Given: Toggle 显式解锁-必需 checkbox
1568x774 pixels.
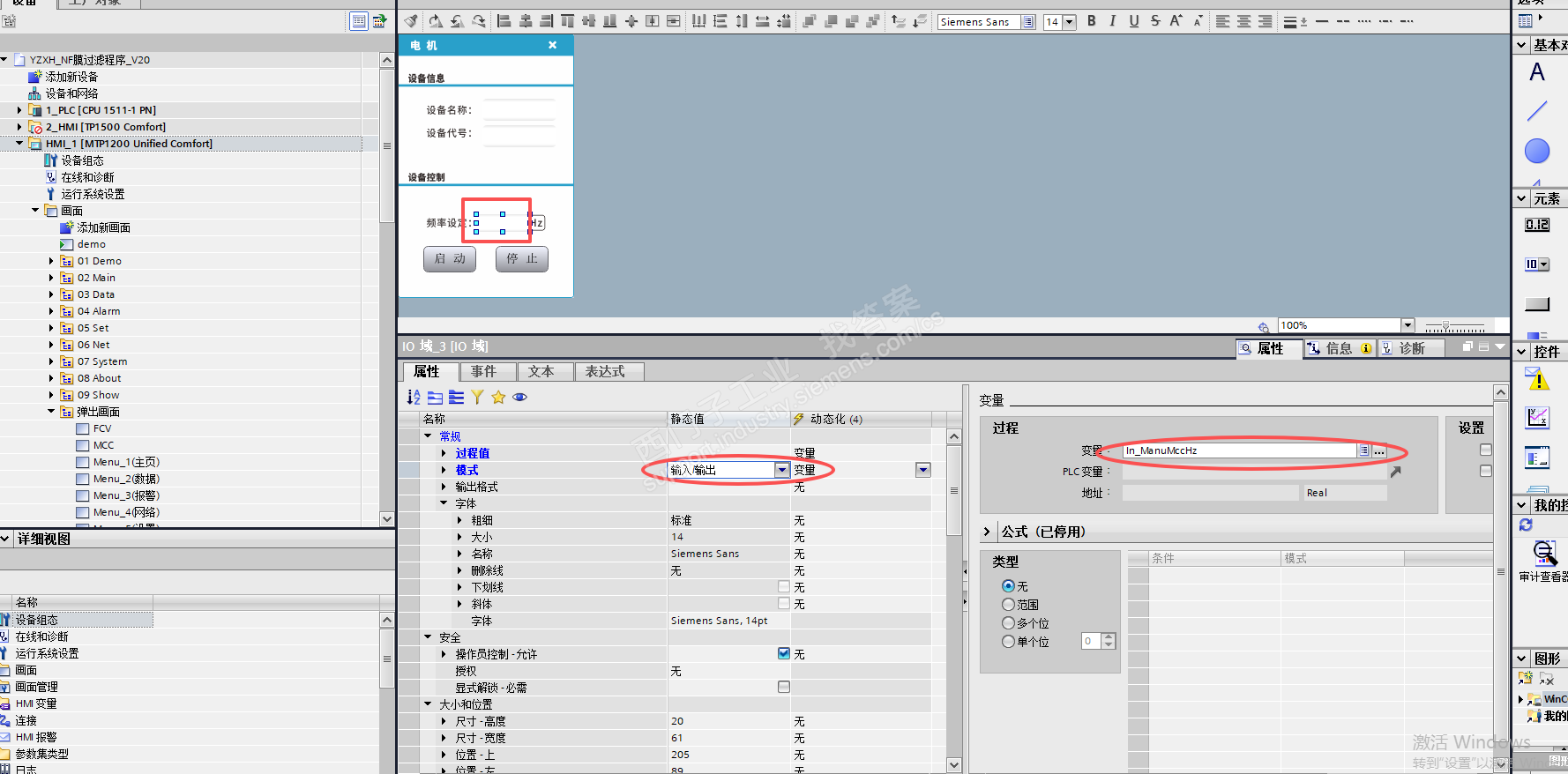Looking at the screenshot, I should point(784,687).
